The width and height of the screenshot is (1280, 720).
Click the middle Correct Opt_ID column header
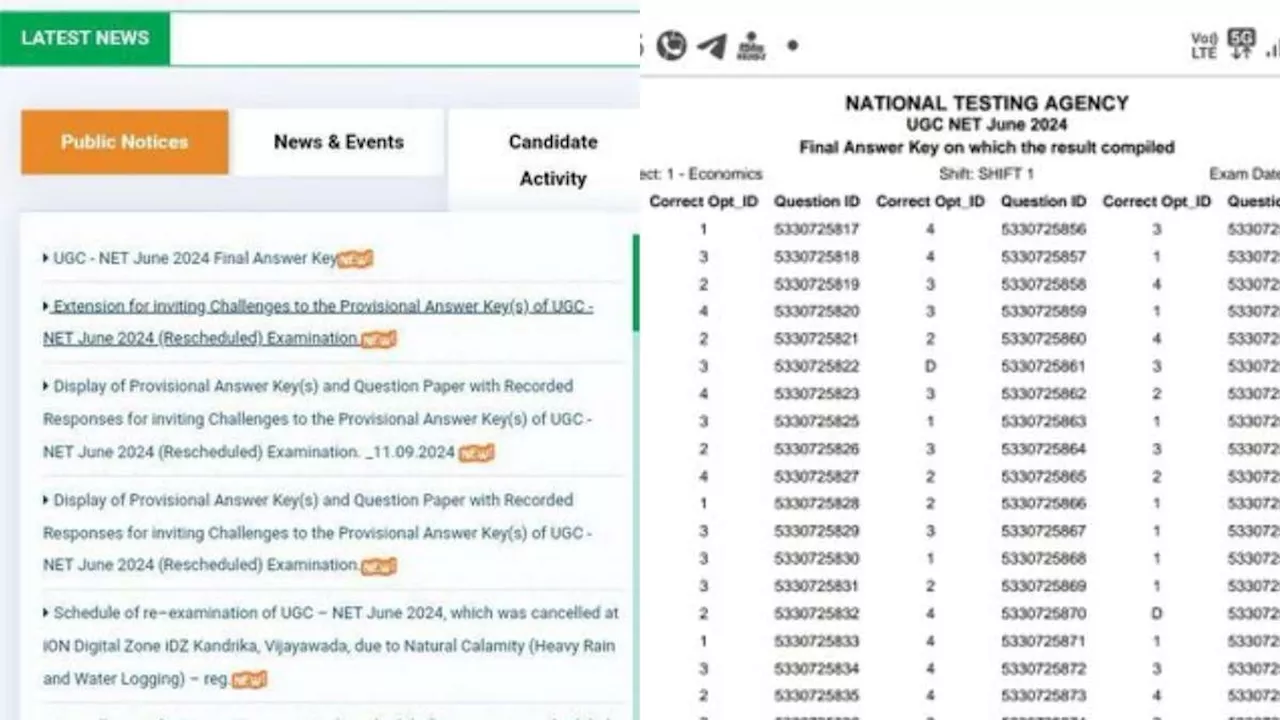coord(930,201)
